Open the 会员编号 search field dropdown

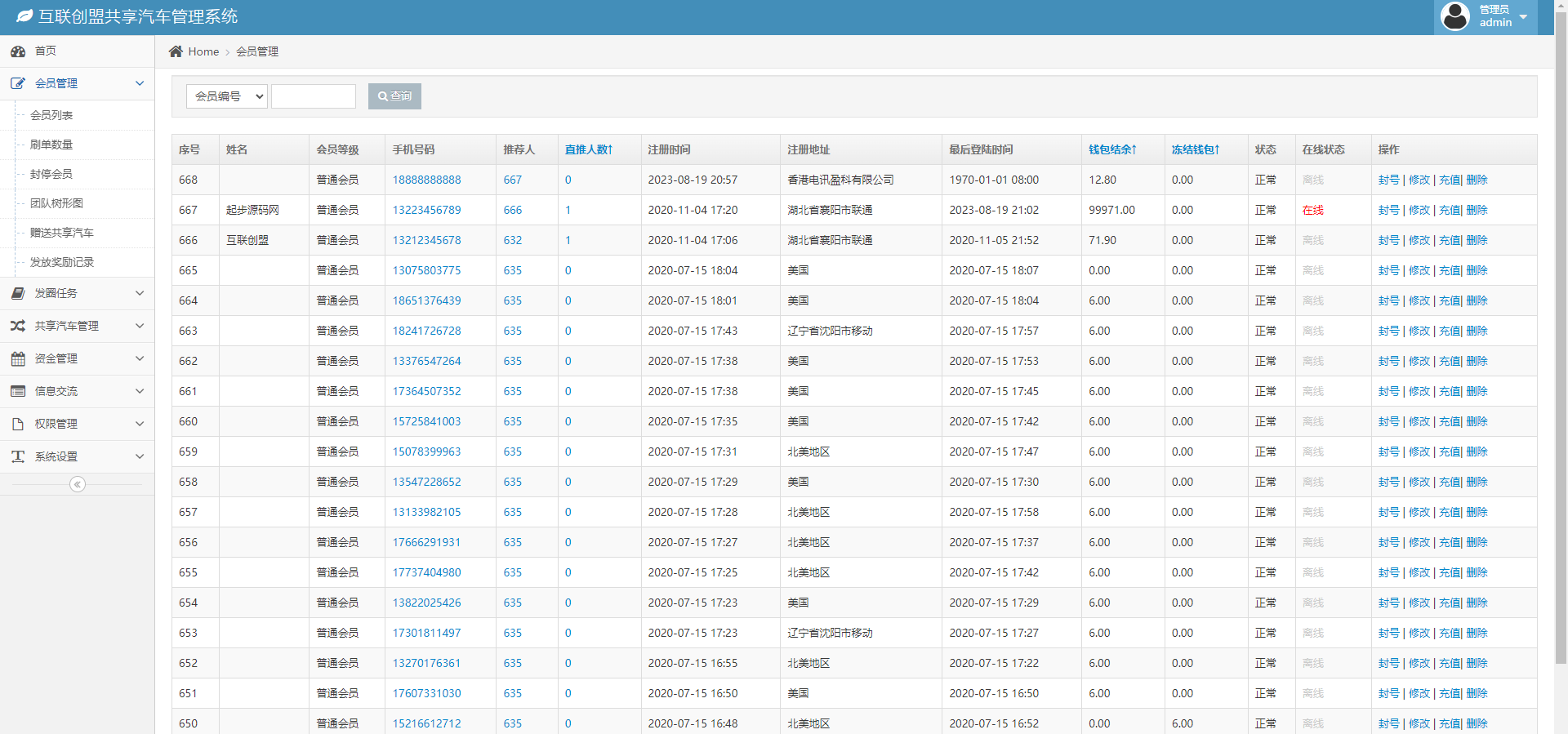pos(227,96)
